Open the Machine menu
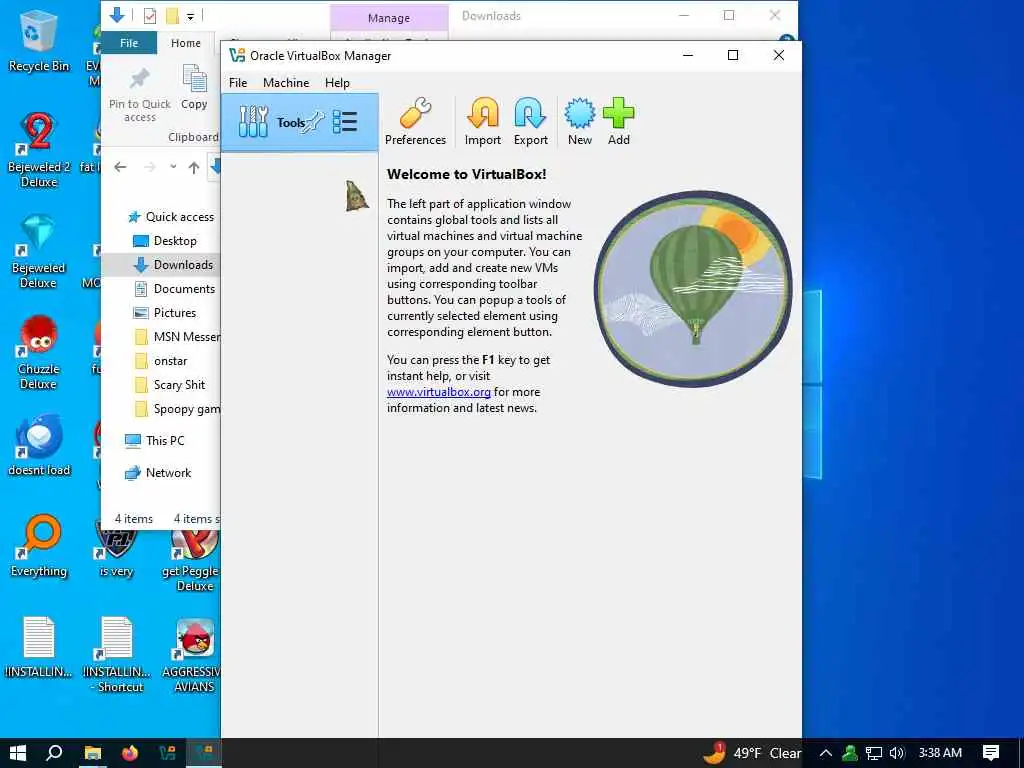Screen dimensions: 1024x768 (286, 83)
